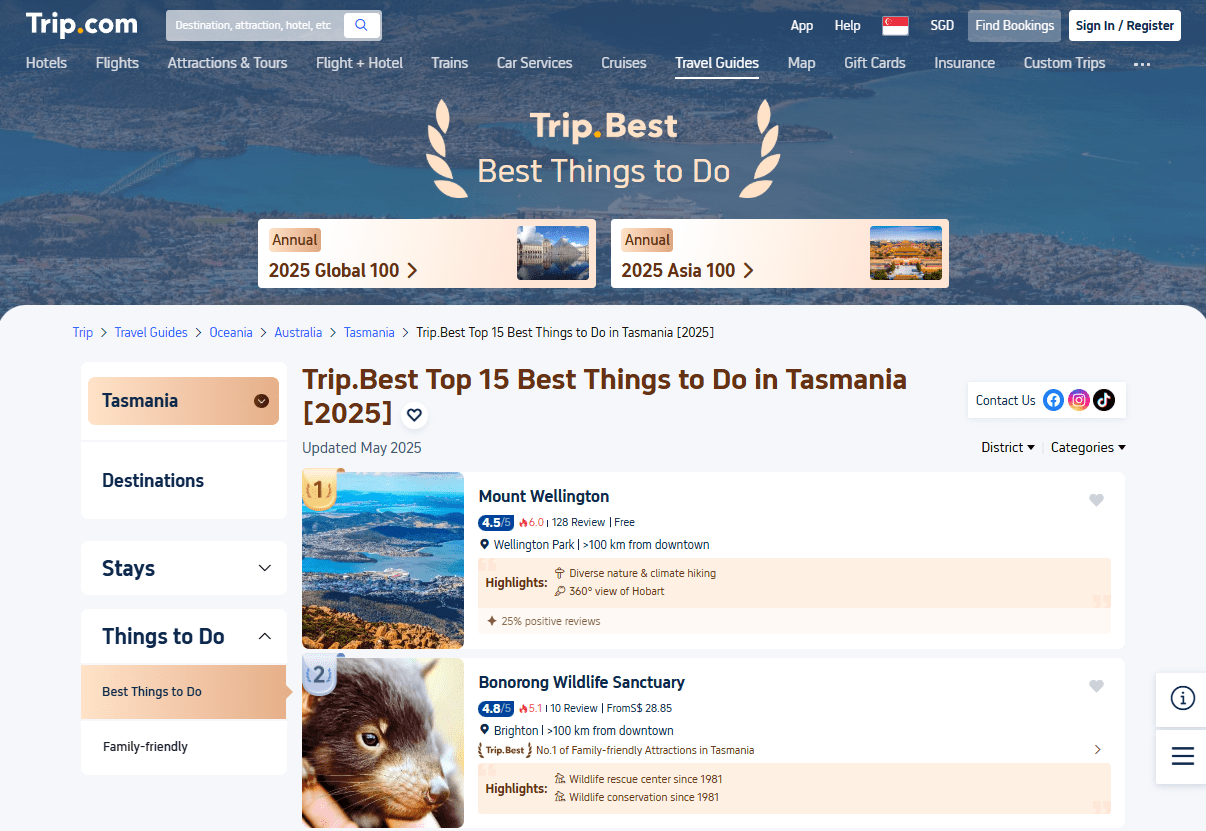Image resolution: width=1206 pixels, height=831 pixels.
Task: Click the Sign In / Register button
Action: coord(1124,26)
